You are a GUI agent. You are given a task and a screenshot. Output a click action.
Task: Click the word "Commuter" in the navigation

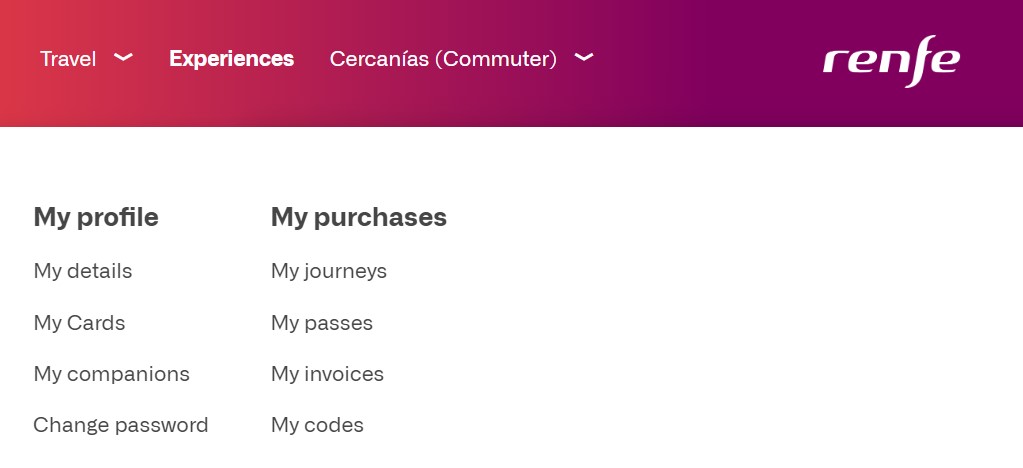(x=495, y=59)
